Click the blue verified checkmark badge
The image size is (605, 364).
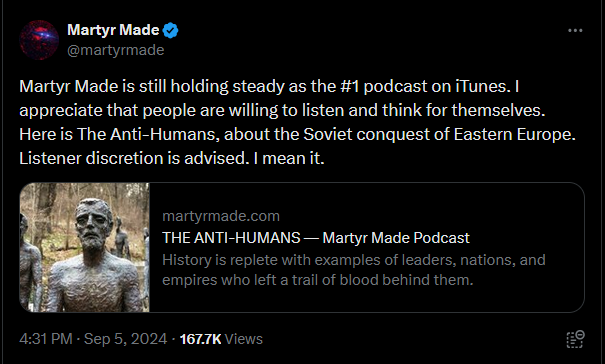coord(171,30)
